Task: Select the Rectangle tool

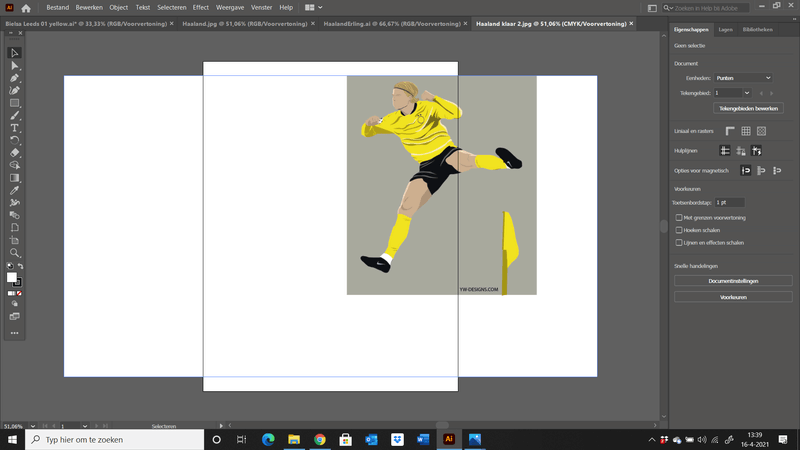Action: (14, 103)
